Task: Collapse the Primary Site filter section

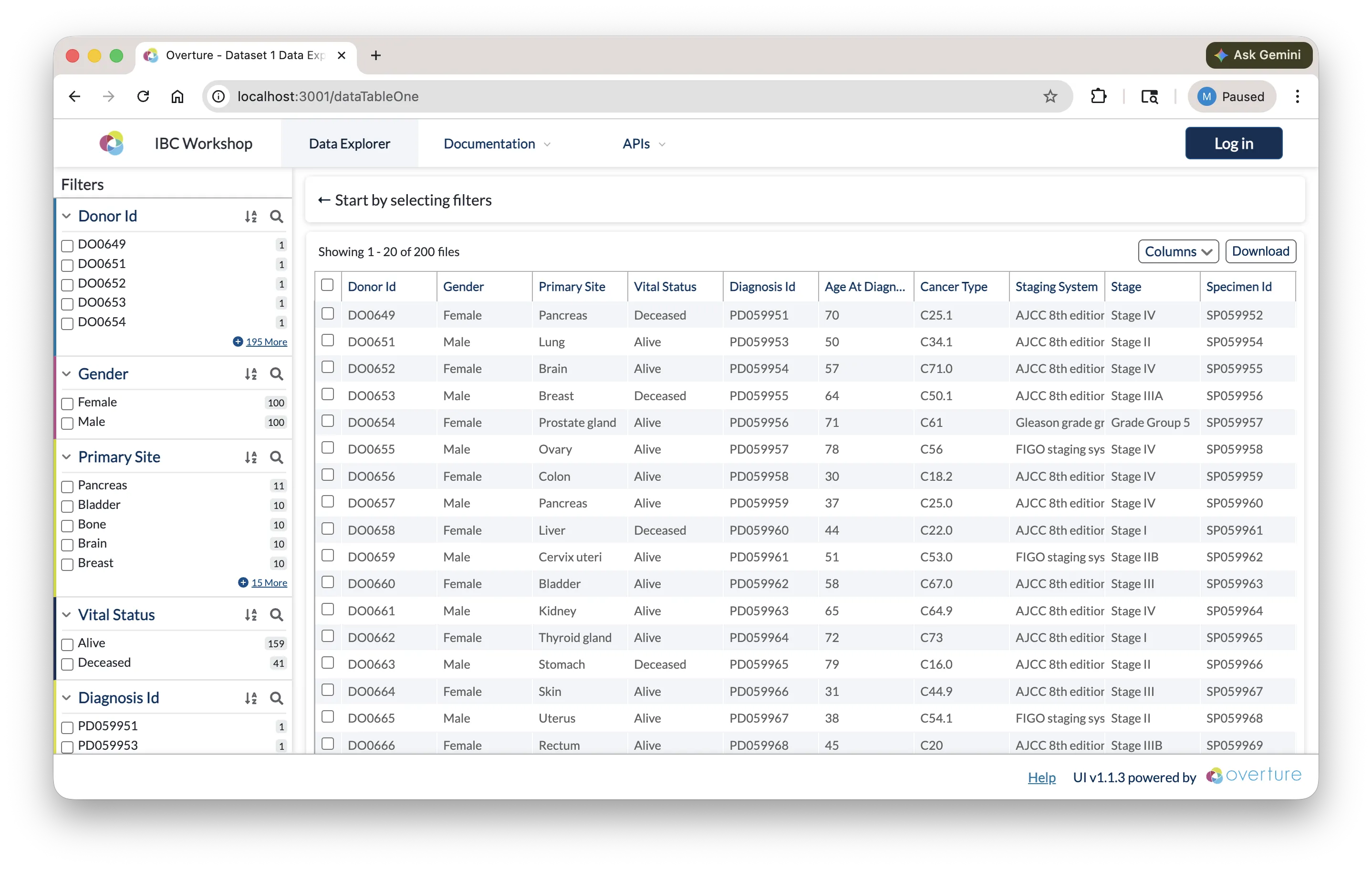Action: [x=67, y=457]
